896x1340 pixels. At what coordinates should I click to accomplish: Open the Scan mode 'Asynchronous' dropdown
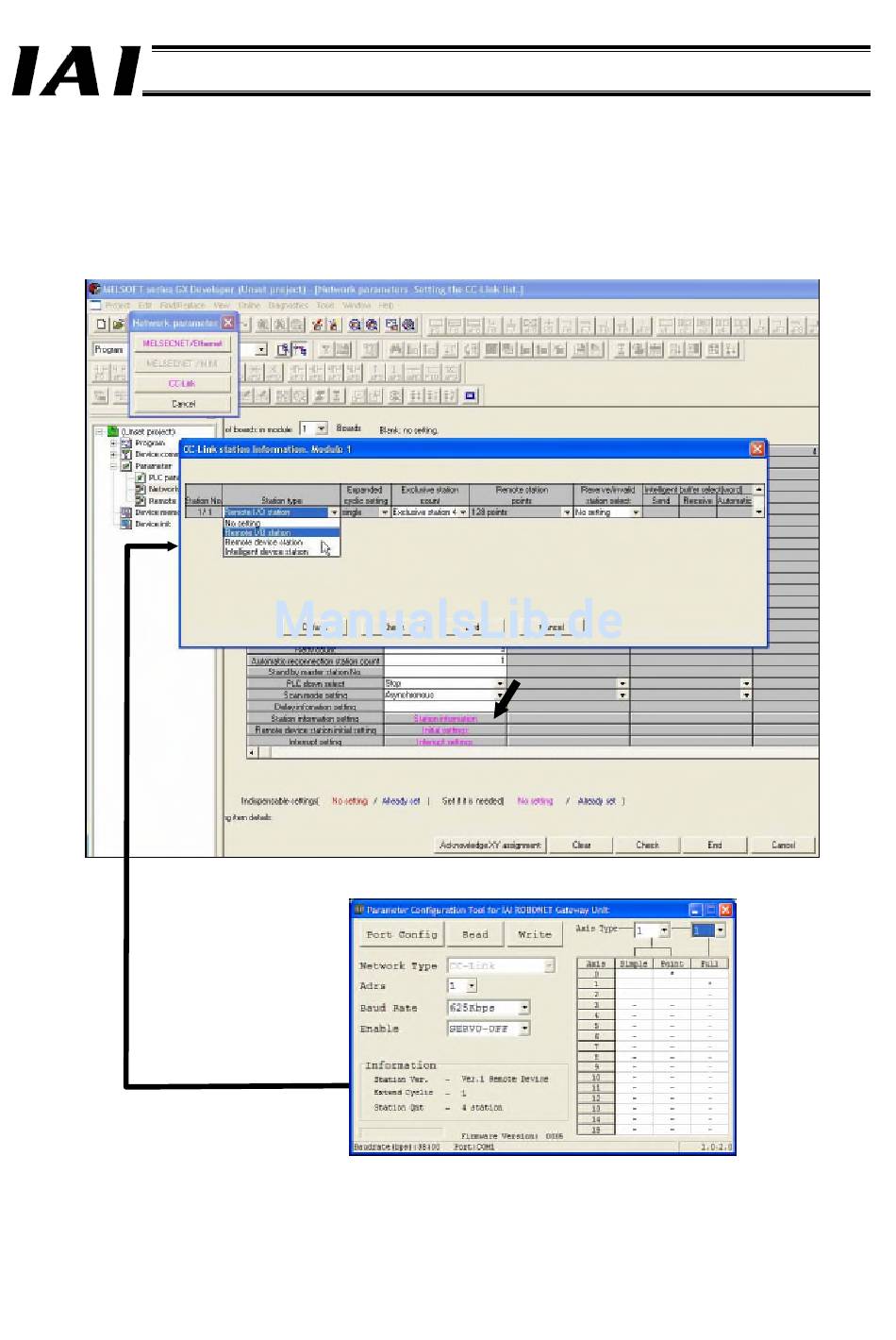pyautogui.click(x=501, y=695)
